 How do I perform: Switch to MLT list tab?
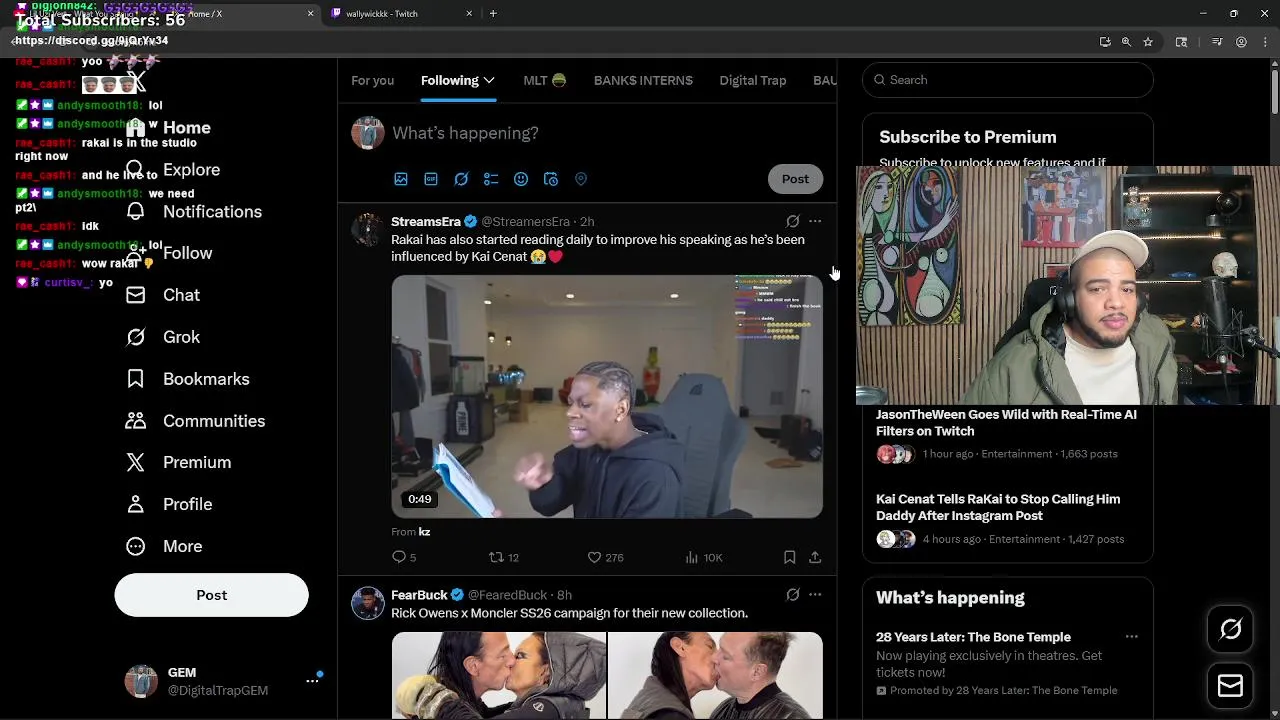544,80
